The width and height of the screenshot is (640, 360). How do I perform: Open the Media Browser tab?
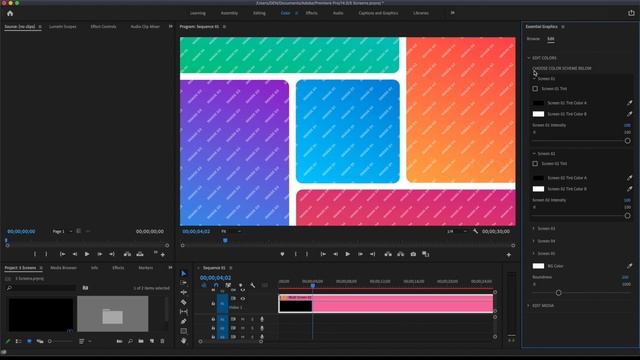click(x=63, y=268)
